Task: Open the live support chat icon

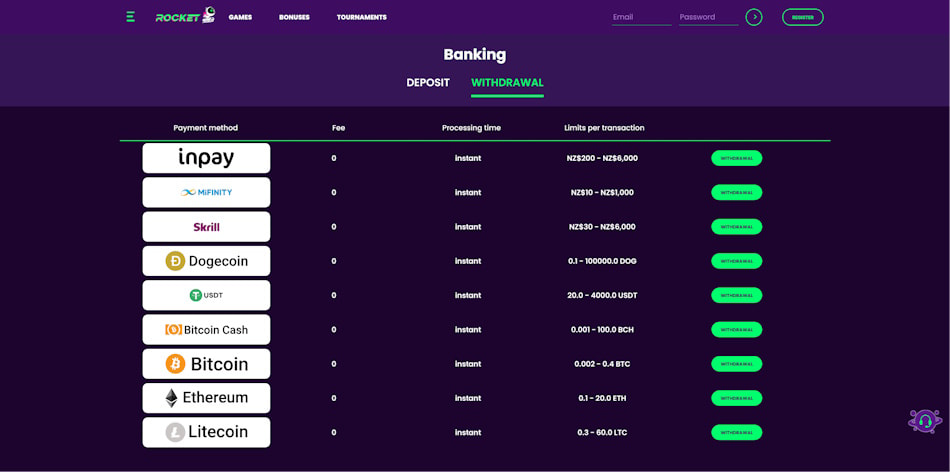Action: [x=925, y=420]
